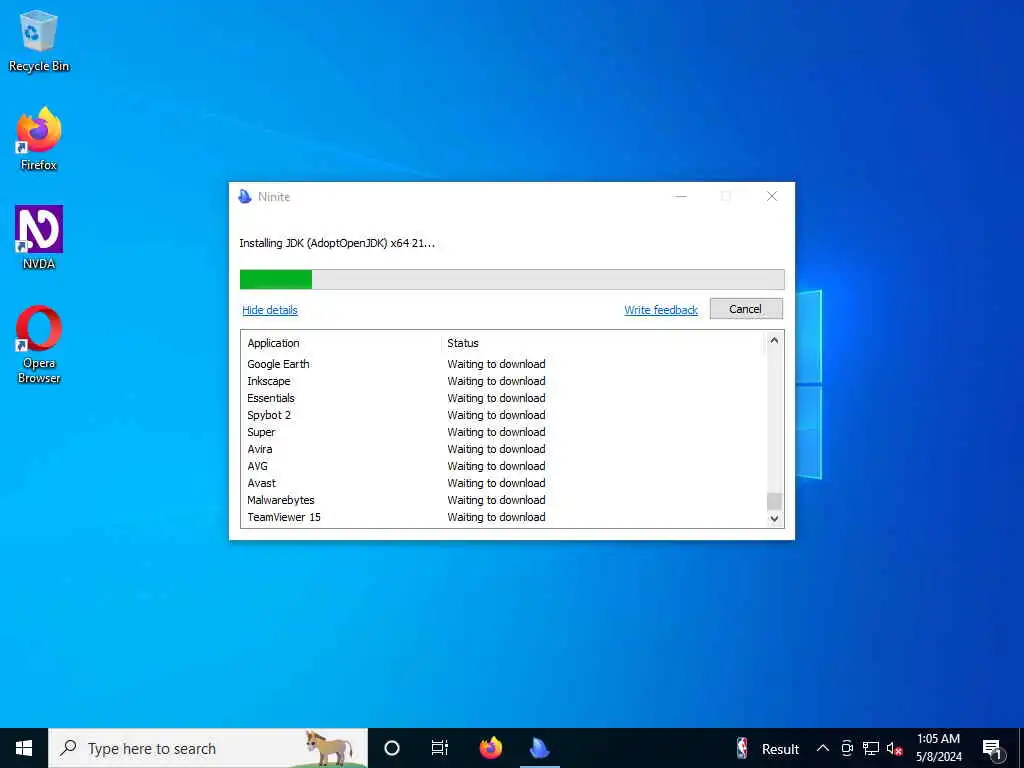1024x768 pixels.
Task: Minimize the Ninite window
Action: (681, 196)
